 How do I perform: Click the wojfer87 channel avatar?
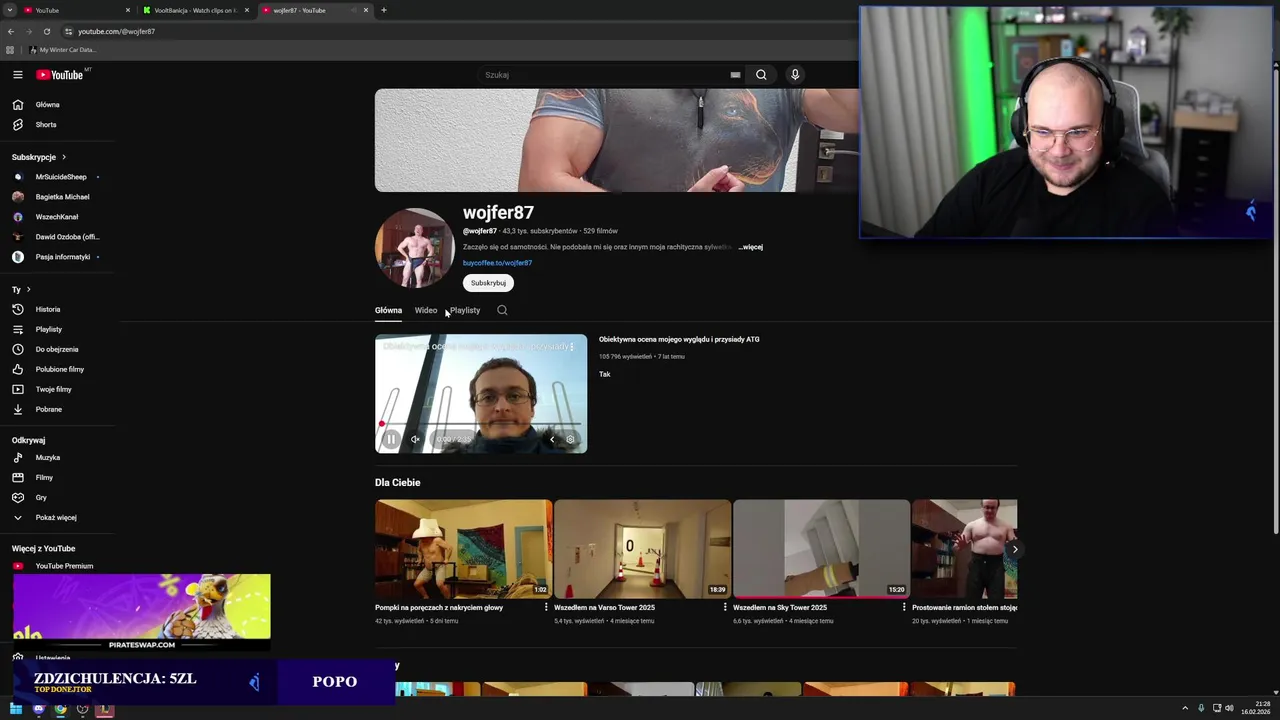[x=415, y=248]
